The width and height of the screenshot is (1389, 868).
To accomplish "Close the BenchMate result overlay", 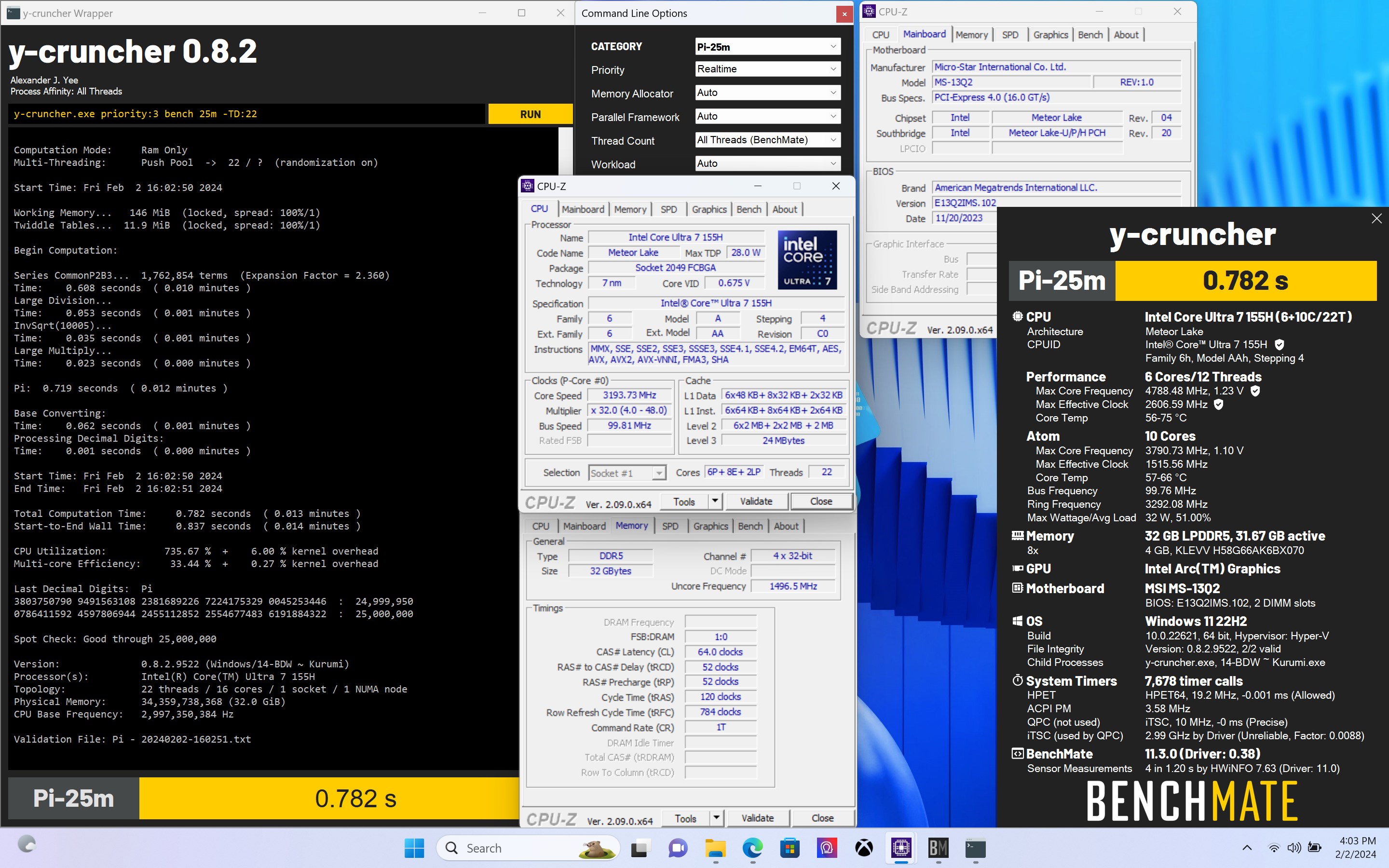I will [x=1376, y=219].
